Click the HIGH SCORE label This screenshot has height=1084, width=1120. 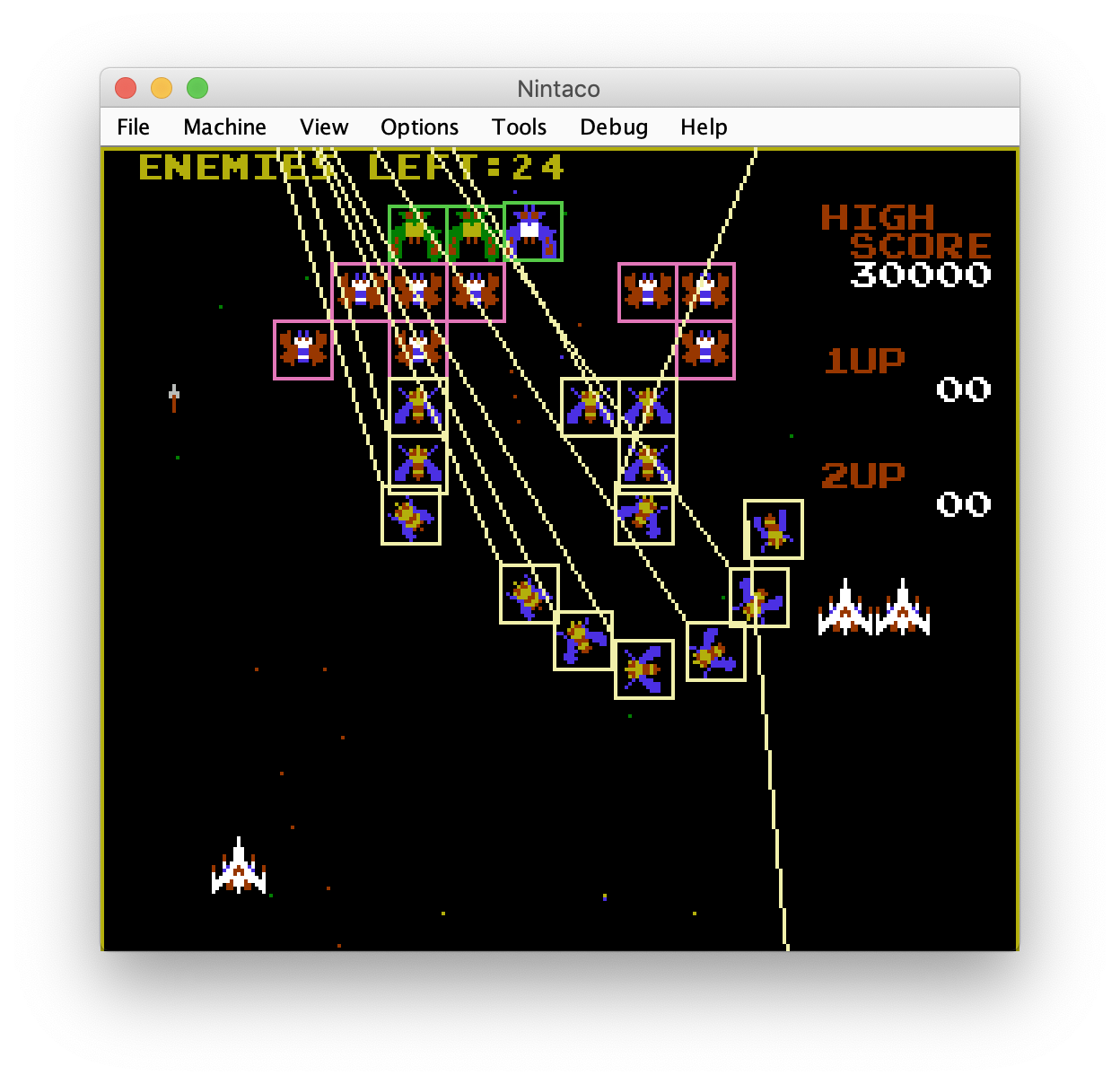click(906, 231)
